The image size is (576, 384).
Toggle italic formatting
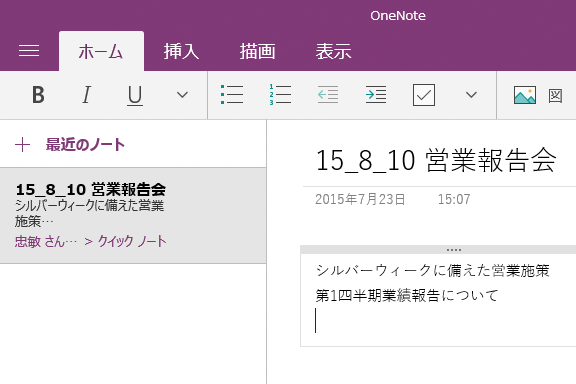[86, 95]
